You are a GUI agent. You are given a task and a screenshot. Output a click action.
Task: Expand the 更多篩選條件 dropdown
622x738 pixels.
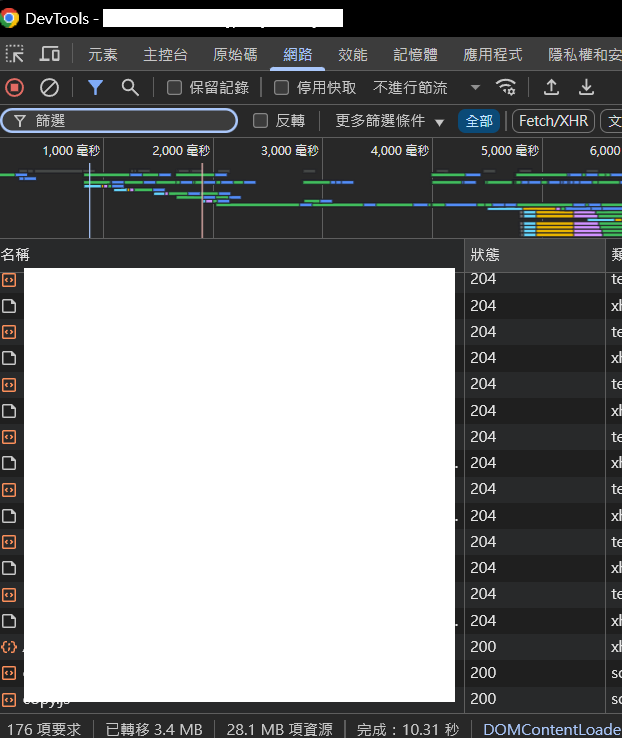pyautogui.click(x=390, y=121)
